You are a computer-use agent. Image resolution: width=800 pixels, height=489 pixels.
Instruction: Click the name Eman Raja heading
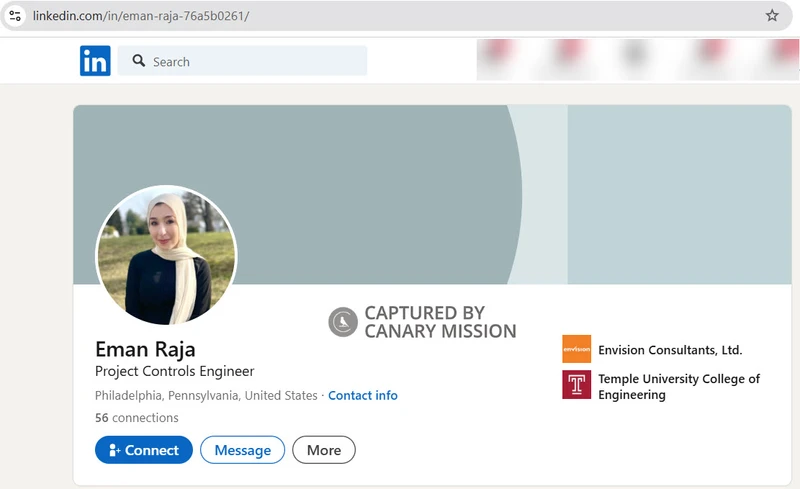[145, 349]
